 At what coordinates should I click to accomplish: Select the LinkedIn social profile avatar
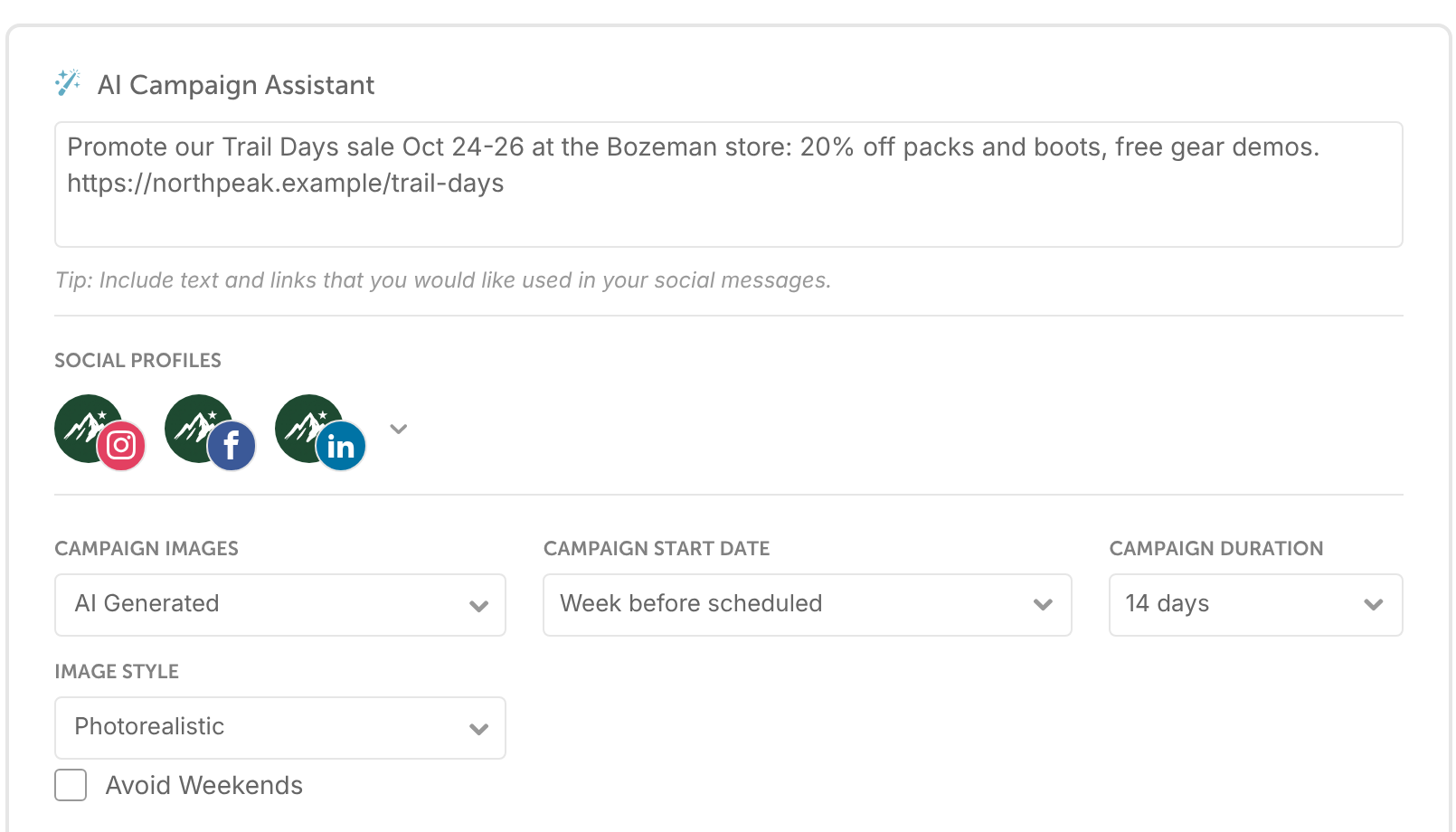click(x=320, y=432)
